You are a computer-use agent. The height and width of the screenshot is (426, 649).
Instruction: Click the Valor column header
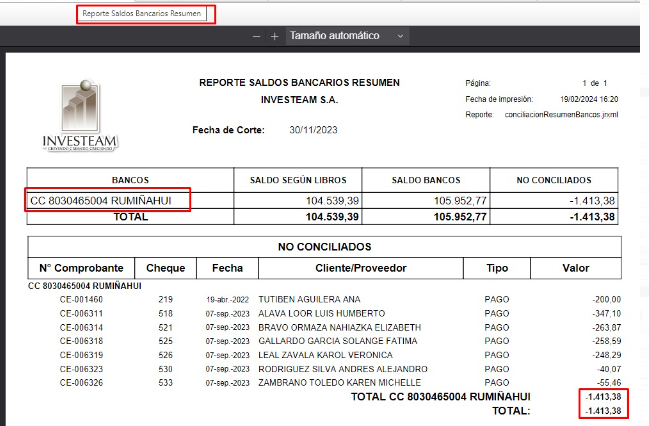coord(575,268)
